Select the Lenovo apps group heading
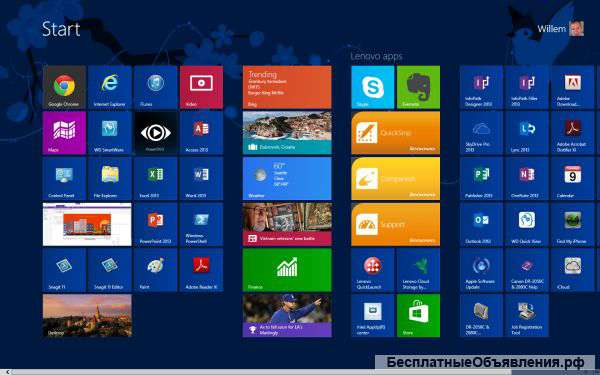This screenshot has height=375, width=600. point(376,56)
